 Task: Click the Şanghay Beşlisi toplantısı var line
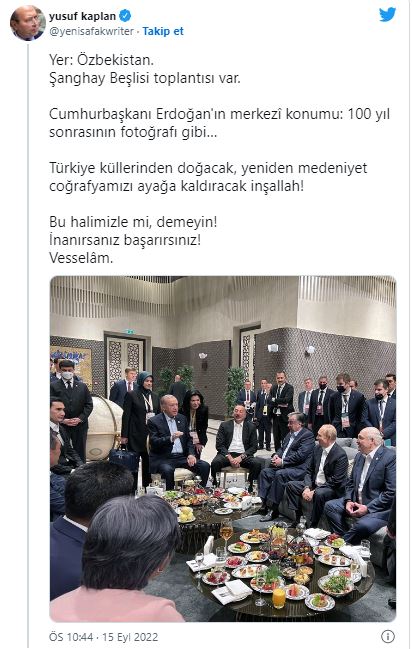click(145, 78)
